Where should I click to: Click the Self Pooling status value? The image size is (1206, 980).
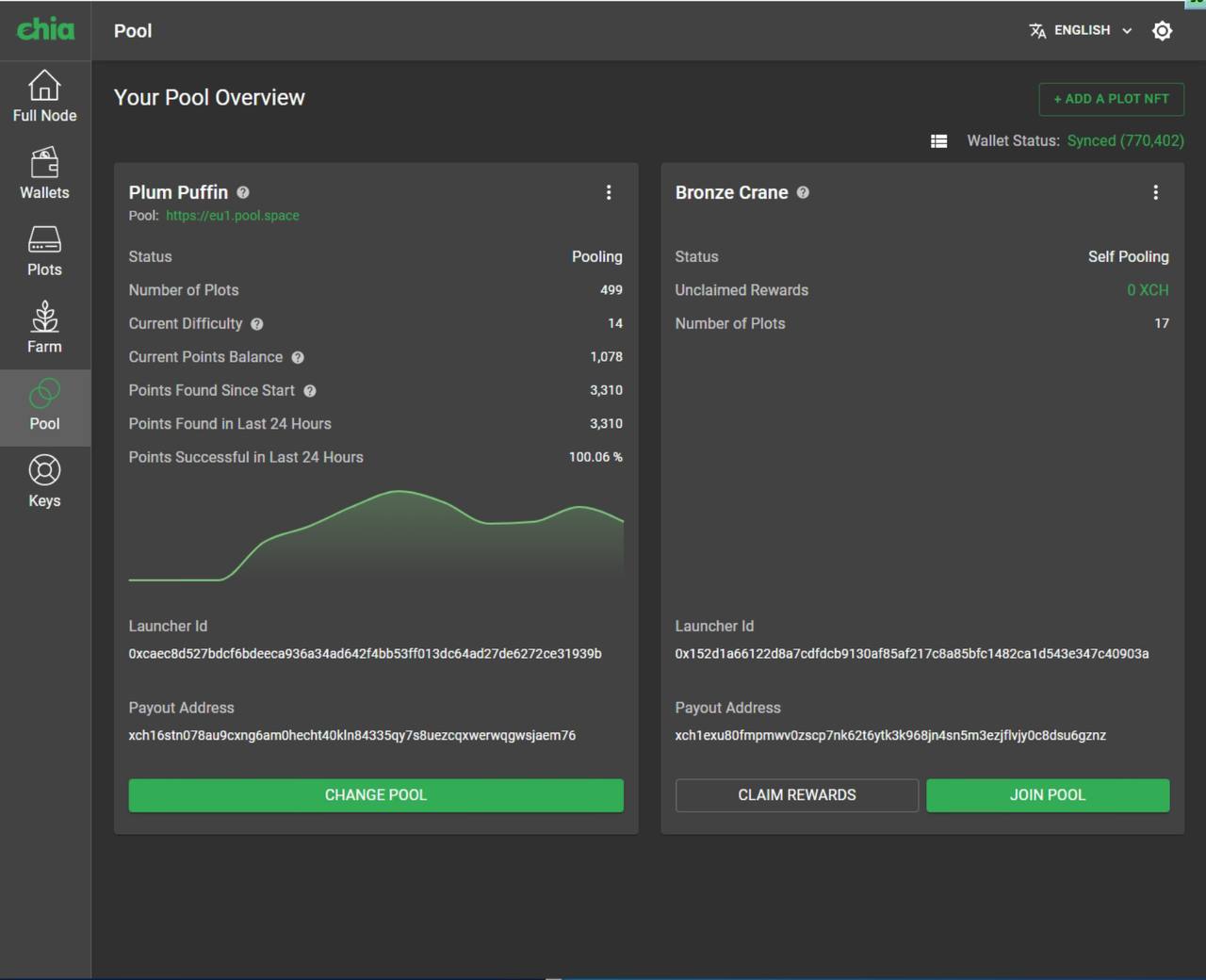(x=1129, y=256)
